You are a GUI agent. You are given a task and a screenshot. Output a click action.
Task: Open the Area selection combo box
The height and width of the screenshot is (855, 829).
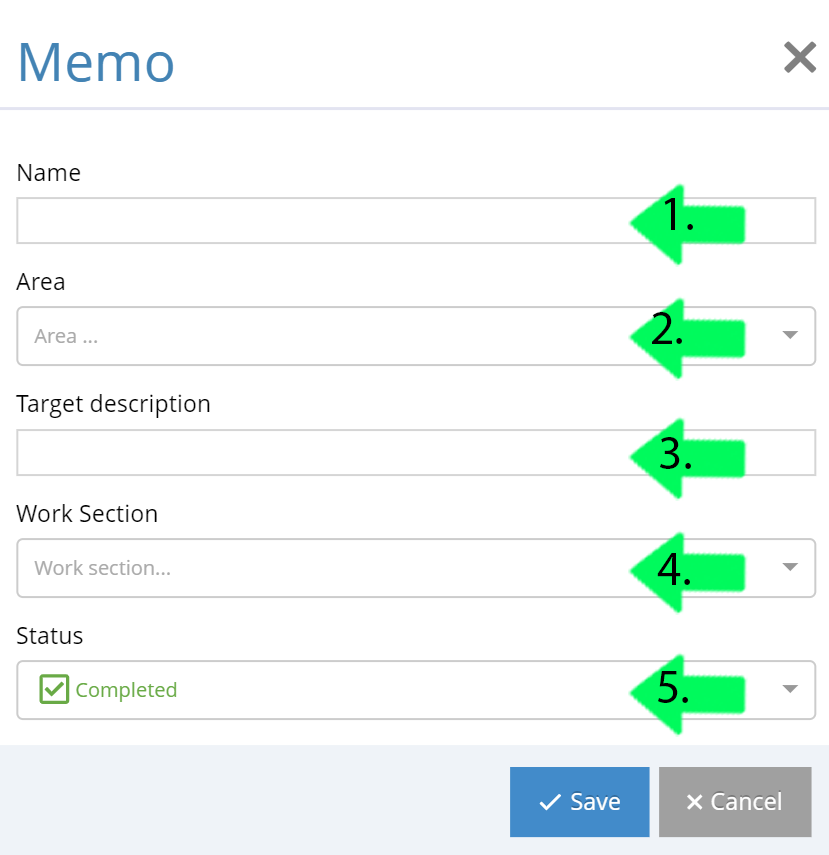pos(416,336)
